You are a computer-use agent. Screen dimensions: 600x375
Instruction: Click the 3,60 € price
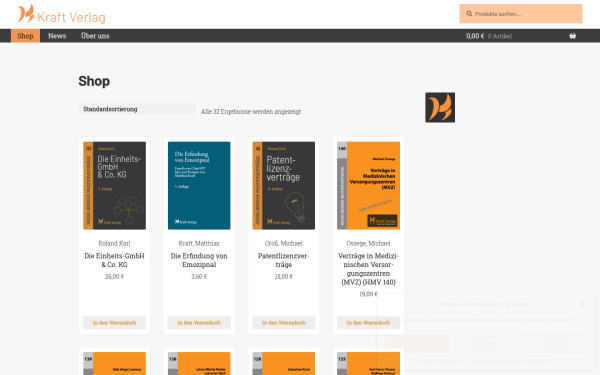199,276
